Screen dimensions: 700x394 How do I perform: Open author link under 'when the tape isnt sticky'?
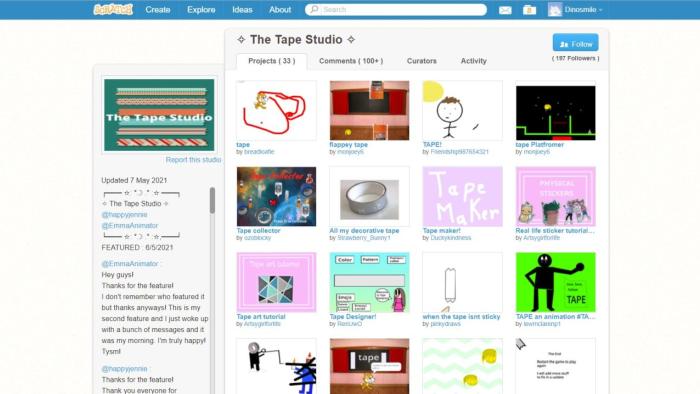(445, 324)
